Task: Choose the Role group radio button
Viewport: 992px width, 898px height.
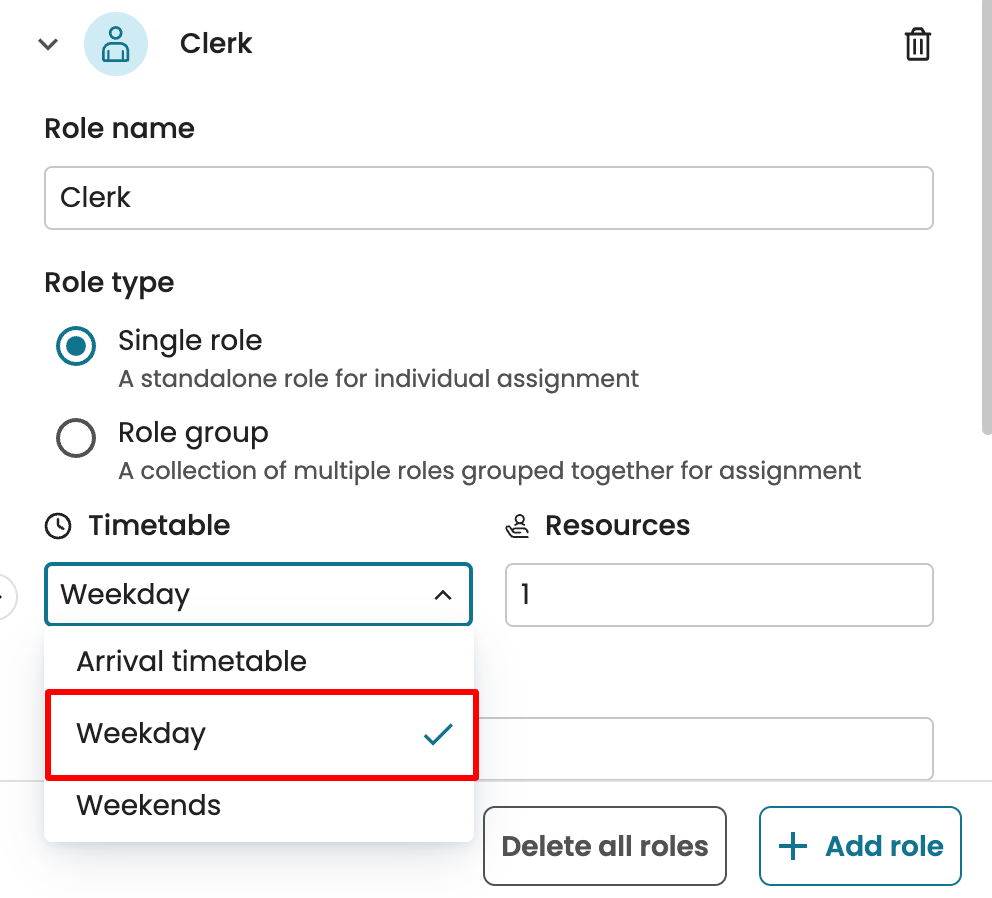Action: [x=76, y=438]
